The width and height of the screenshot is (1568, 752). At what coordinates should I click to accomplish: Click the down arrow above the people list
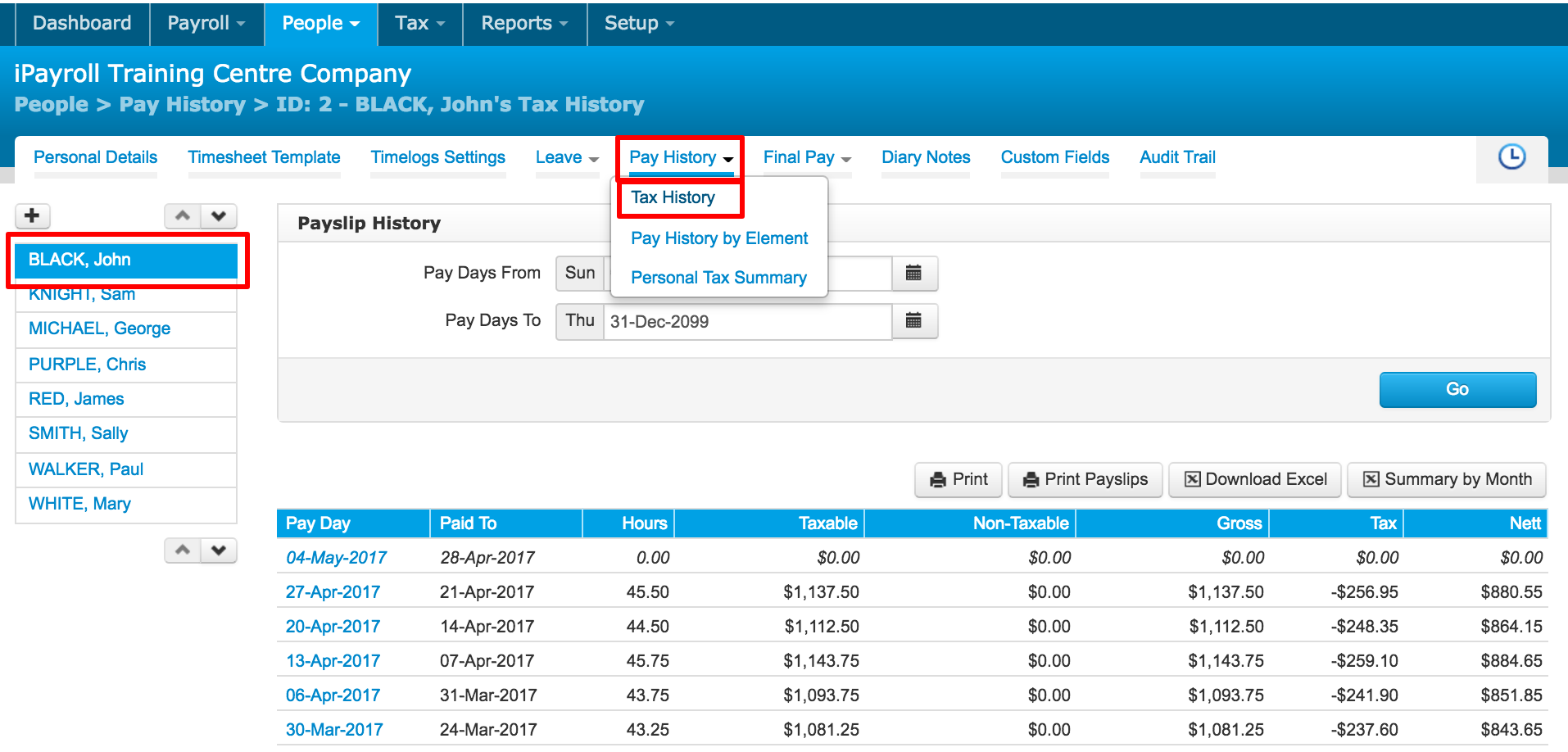(219, 215)
